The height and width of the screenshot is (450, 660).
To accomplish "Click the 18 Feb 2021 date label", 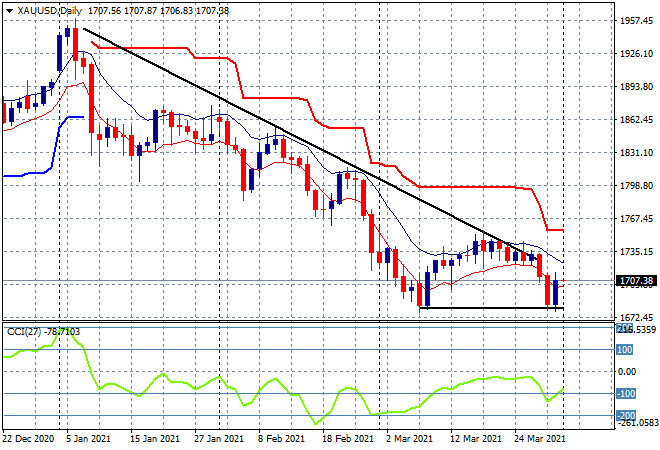I will coord(348,439).
